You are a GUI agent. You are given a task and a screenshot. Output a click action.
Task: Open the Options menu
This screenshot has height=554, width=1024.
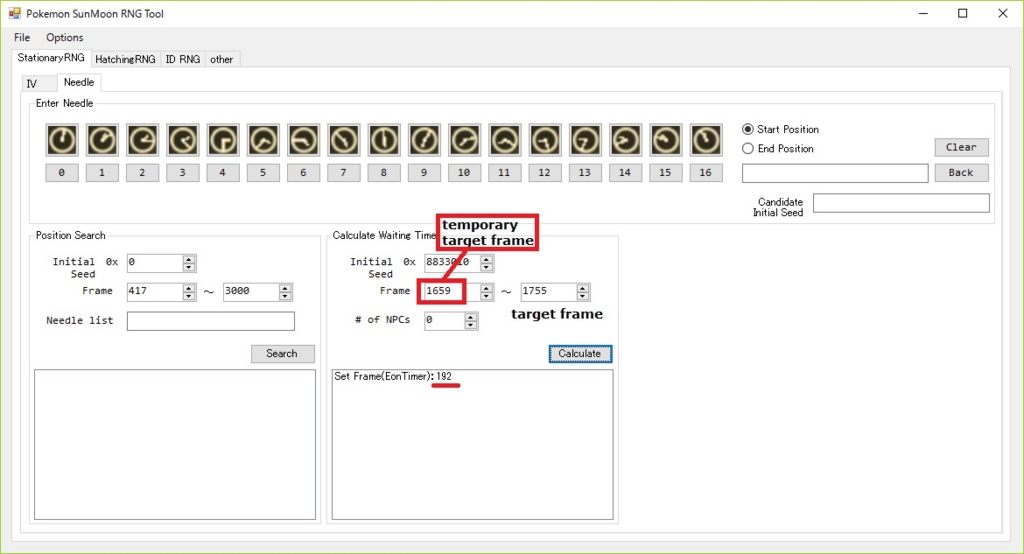coord(65,37)
